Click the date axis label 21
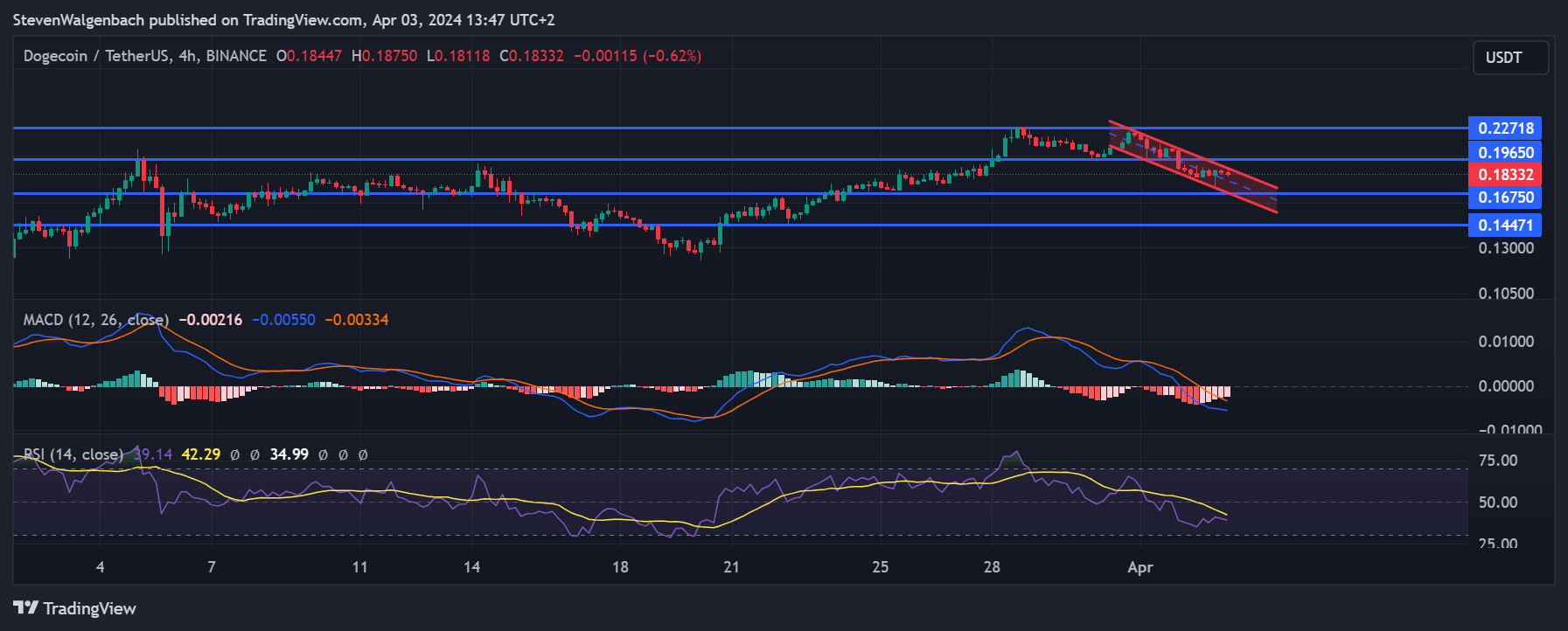The height and width of the screenshot is (631, 1568). (731, 567)
